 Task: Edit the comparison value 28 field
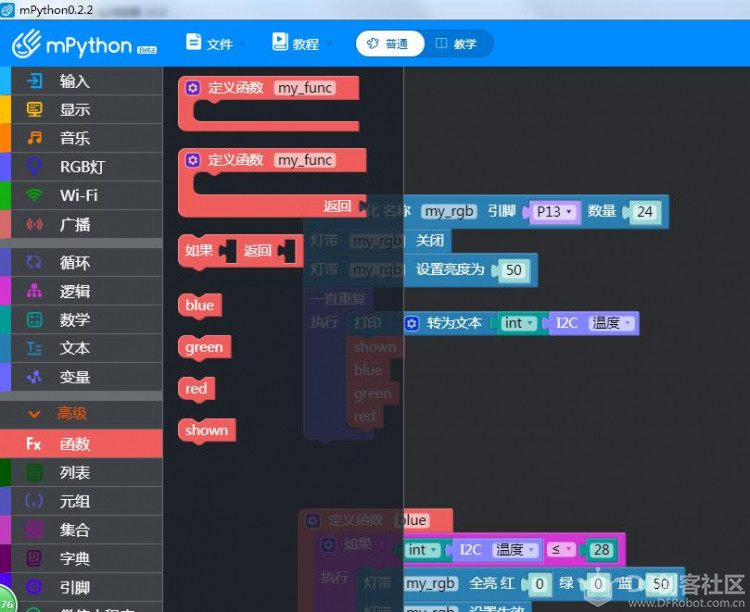tap(601, 550)
